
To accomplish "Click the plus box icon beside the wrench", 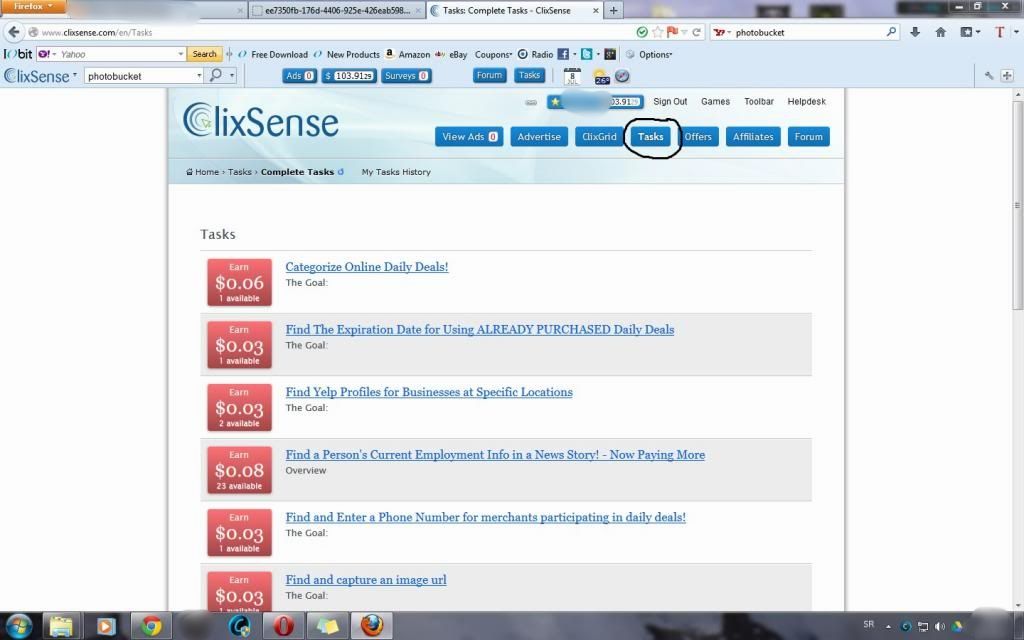I will tap(1006, 76).
